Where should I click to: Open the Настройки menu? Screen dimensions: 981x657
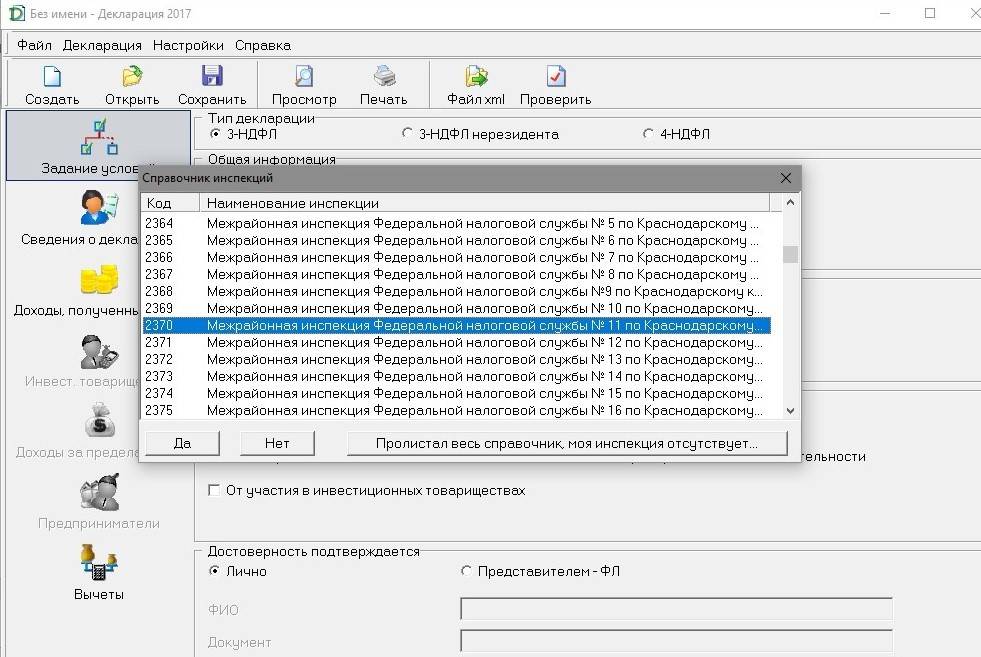click(x=189, y=45)
